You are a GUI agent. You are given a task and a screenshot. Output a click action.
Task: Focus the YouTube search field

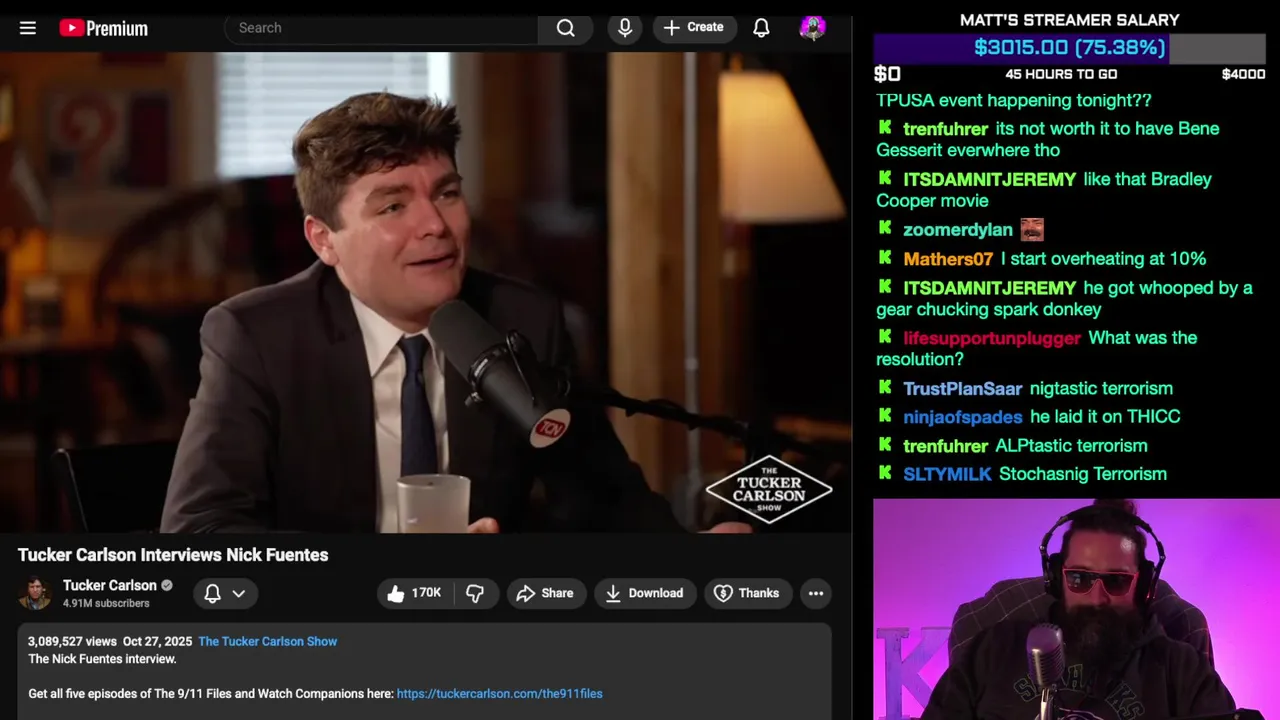[382, 28]
